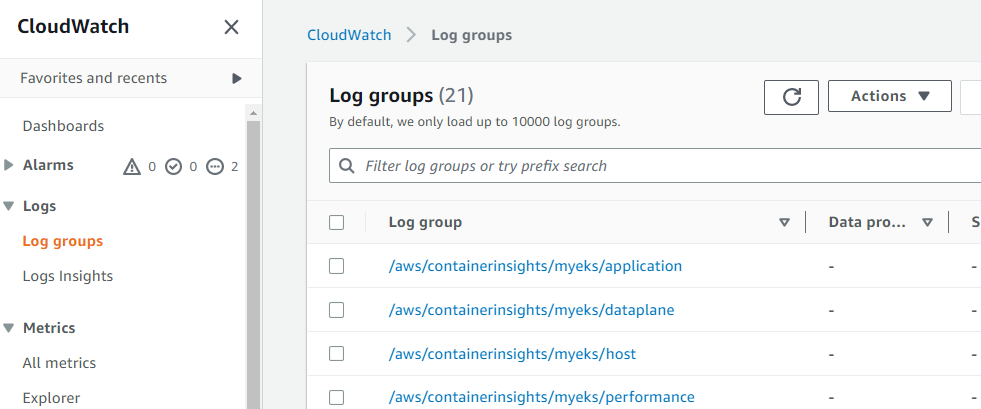Click the OK alarms checkmark icon

point(173,167)
